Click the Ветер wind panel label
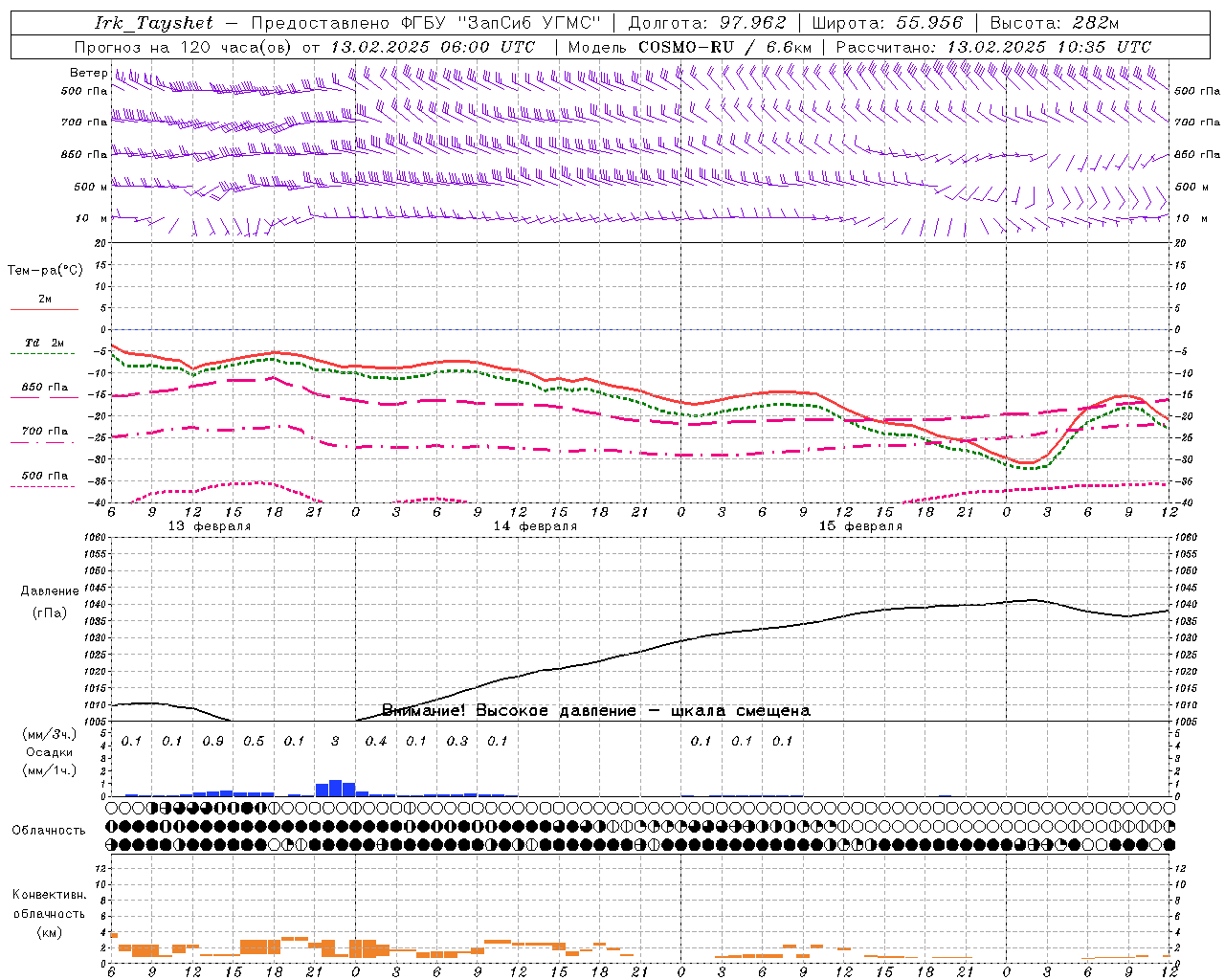 pos(88,73)
